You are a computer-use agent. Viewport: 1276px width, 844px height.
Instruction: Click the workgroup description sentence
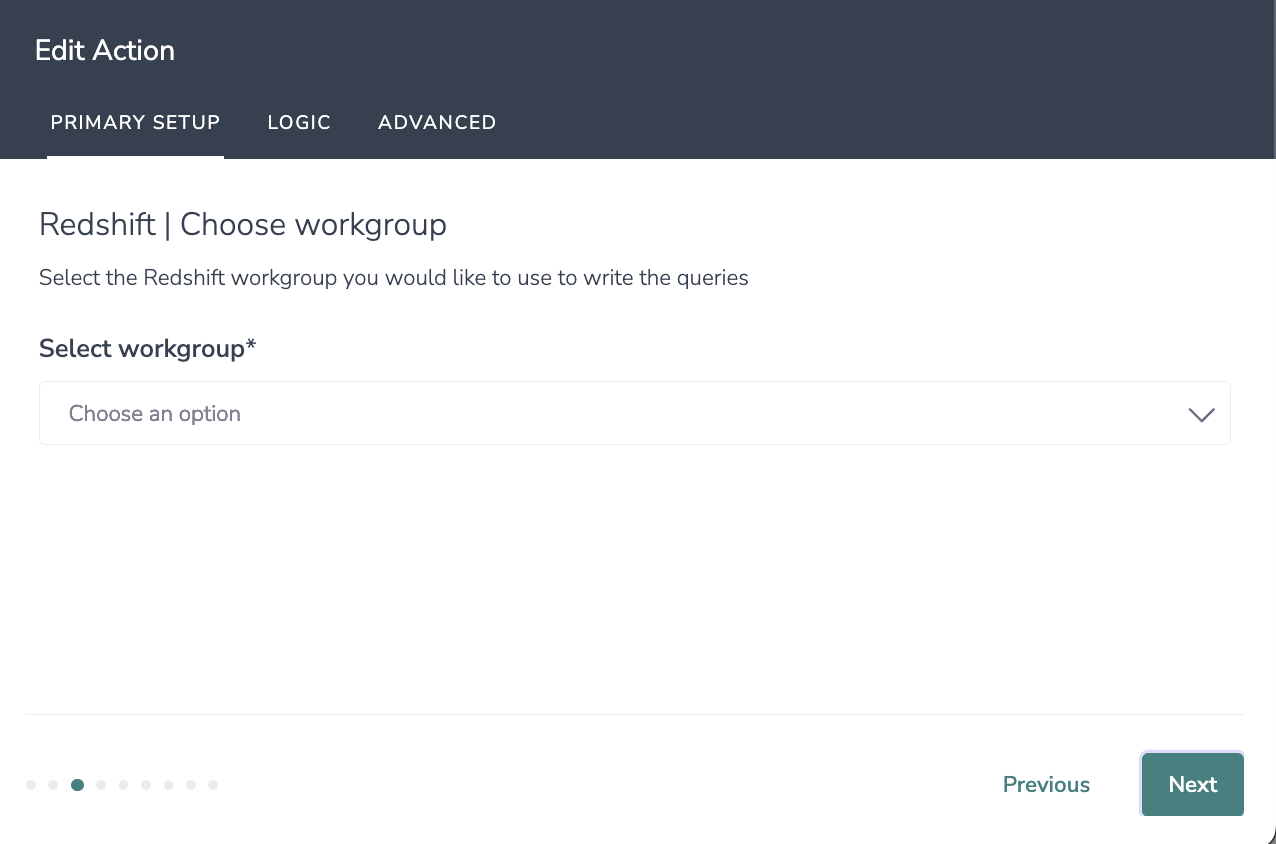click(x=394, y=278)
